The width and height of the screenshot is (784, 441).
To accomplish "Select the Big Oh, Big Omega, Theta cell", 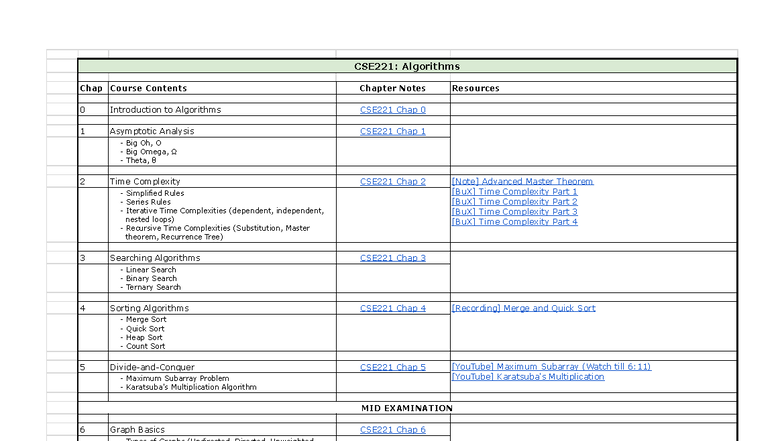I will point(222,152).
